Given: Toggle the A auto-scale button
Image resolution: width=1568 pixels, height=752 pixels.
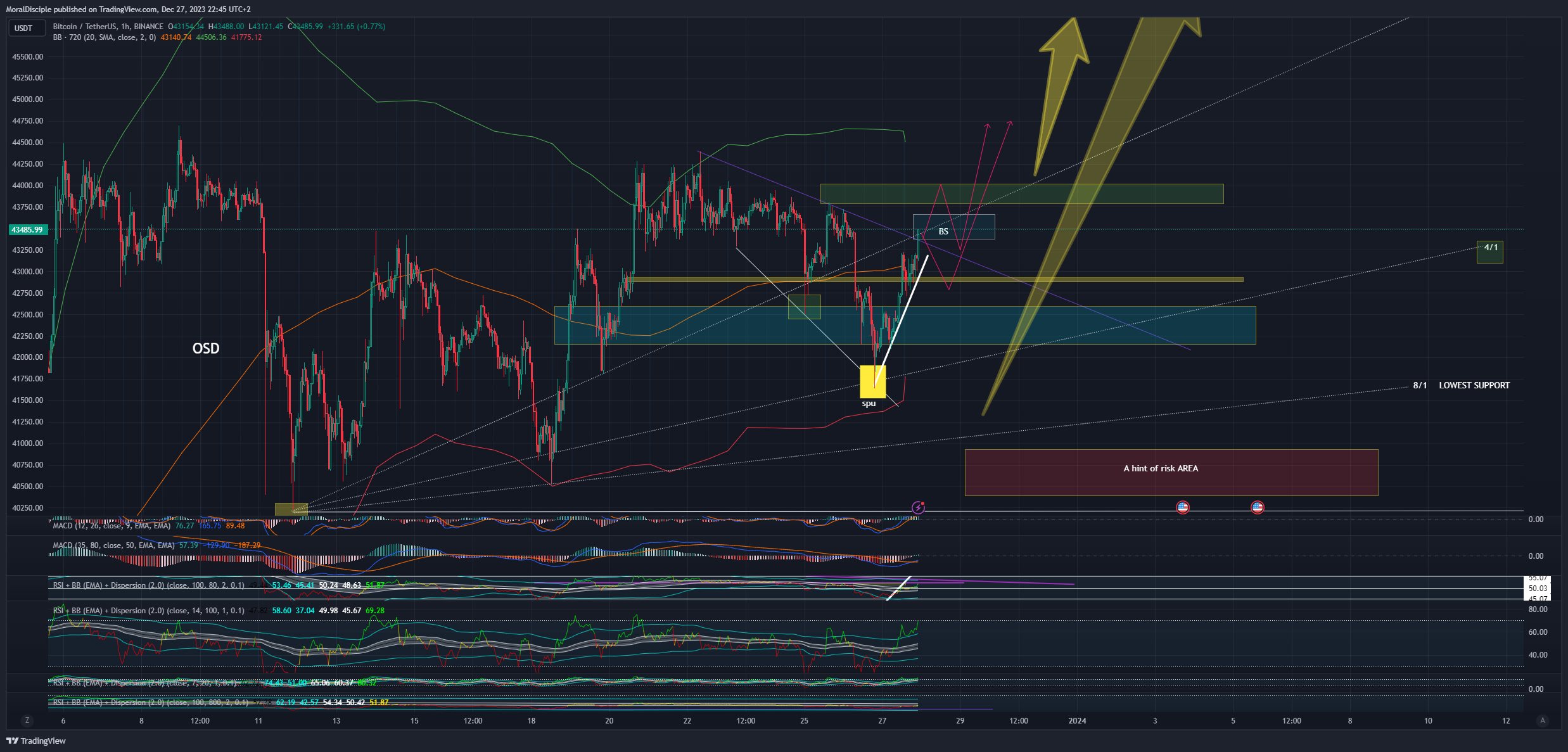Looking at the screenshot, I should pos(1543,720).
